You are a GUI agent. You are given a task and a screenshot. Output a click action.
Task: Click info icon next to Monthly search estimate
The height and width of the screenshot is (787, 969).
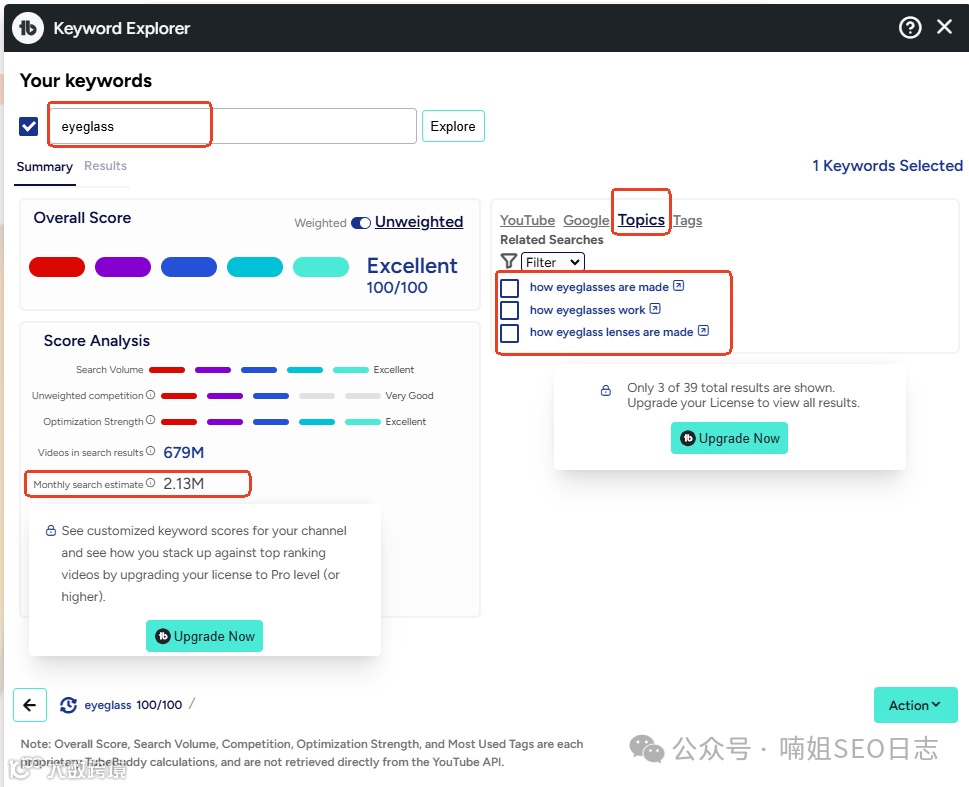coord(150,483)
